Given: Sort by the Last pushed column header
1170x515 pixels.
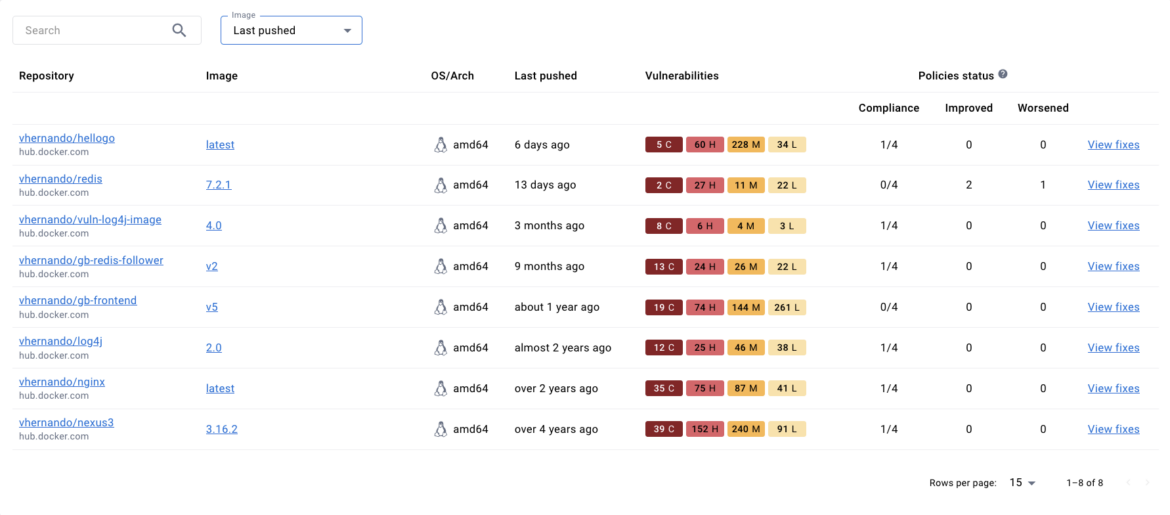Looking at the screenshot, I should click(x=545, y=76).
